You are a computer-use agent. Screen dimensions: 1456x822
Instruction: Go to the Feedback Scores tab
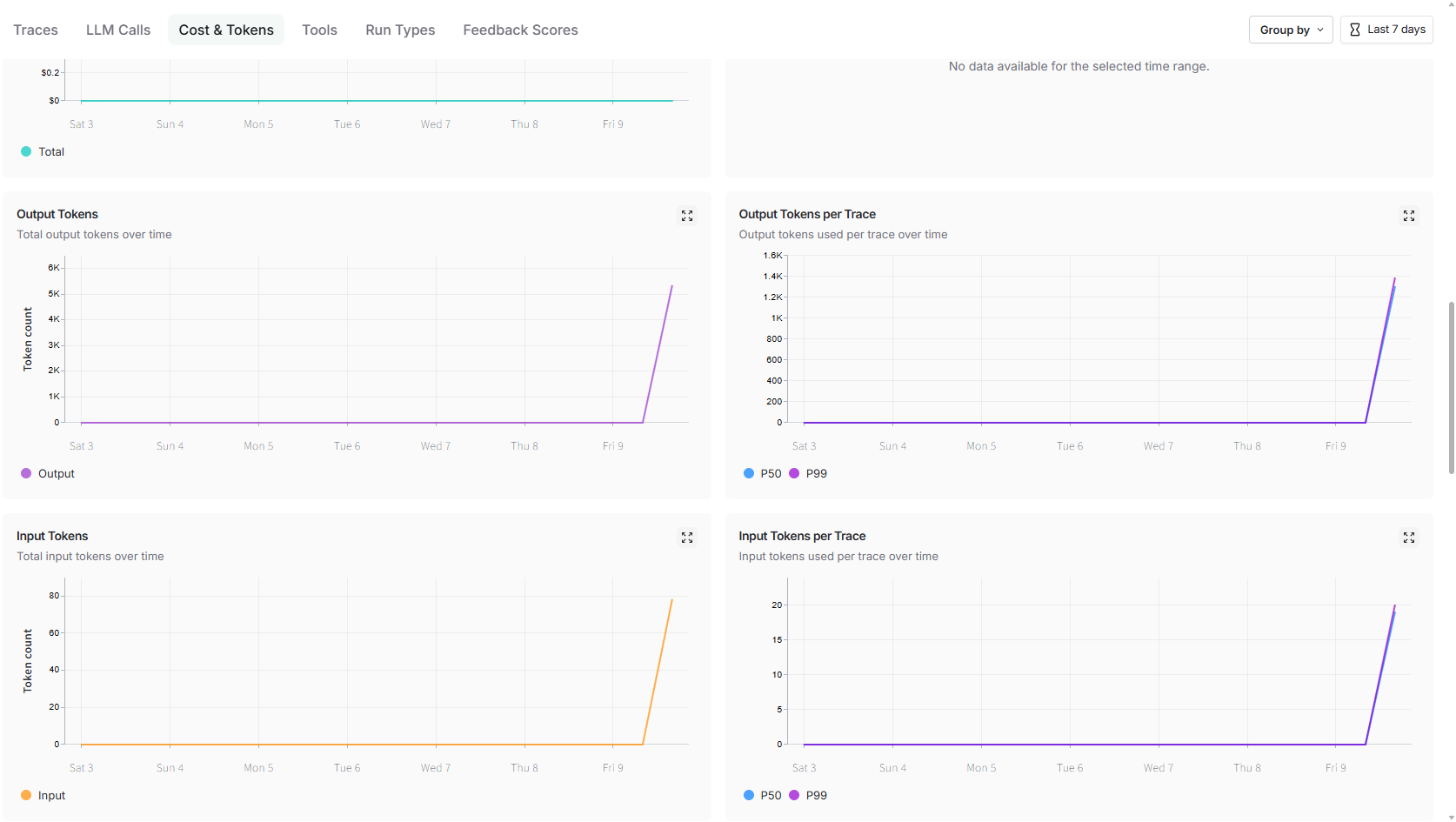520,30
